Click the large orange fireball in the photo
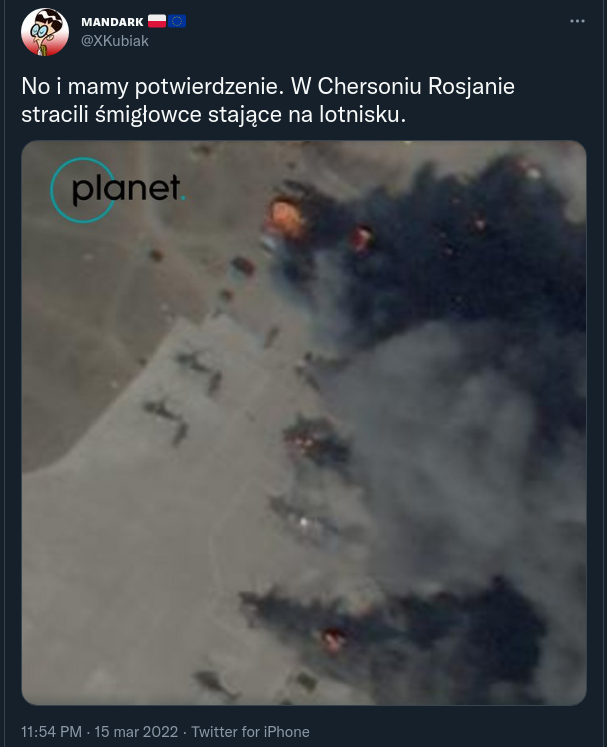The width and height of the screenshot is (607, 747). coord(285,219)
